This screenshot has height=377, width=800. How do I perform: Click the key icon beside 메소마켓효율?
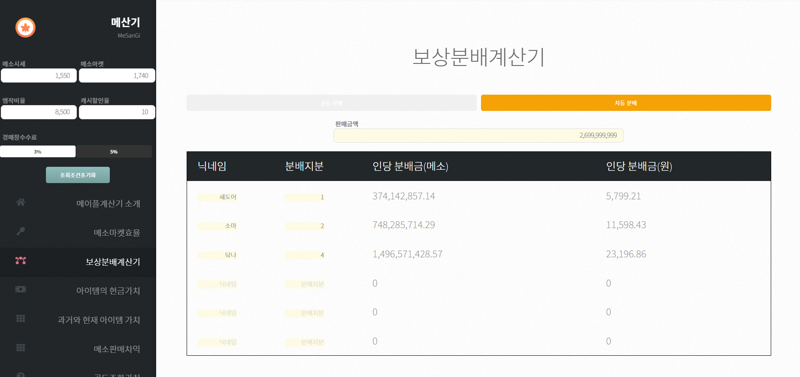21,232
